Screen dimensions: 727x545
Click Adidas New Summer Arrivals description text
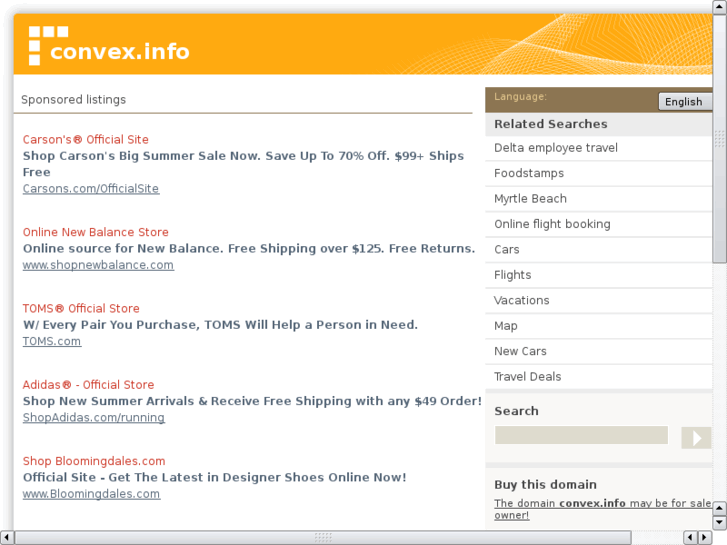tap(252, 401)
